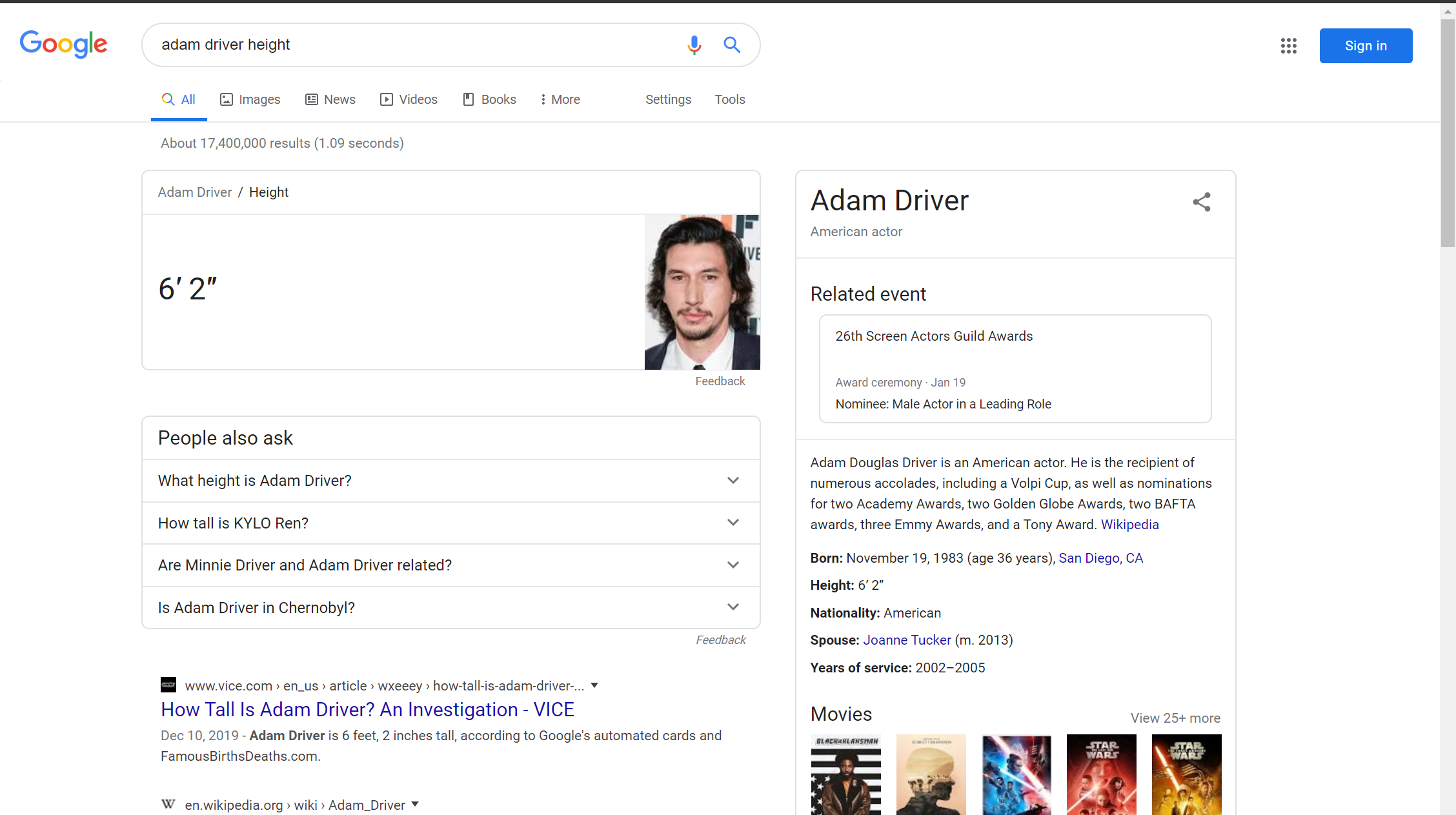Image resolution: width=1456 pixels, height=815 pixels.
Task: Click the VICE favicon next to result
Action: pos(168,685)
